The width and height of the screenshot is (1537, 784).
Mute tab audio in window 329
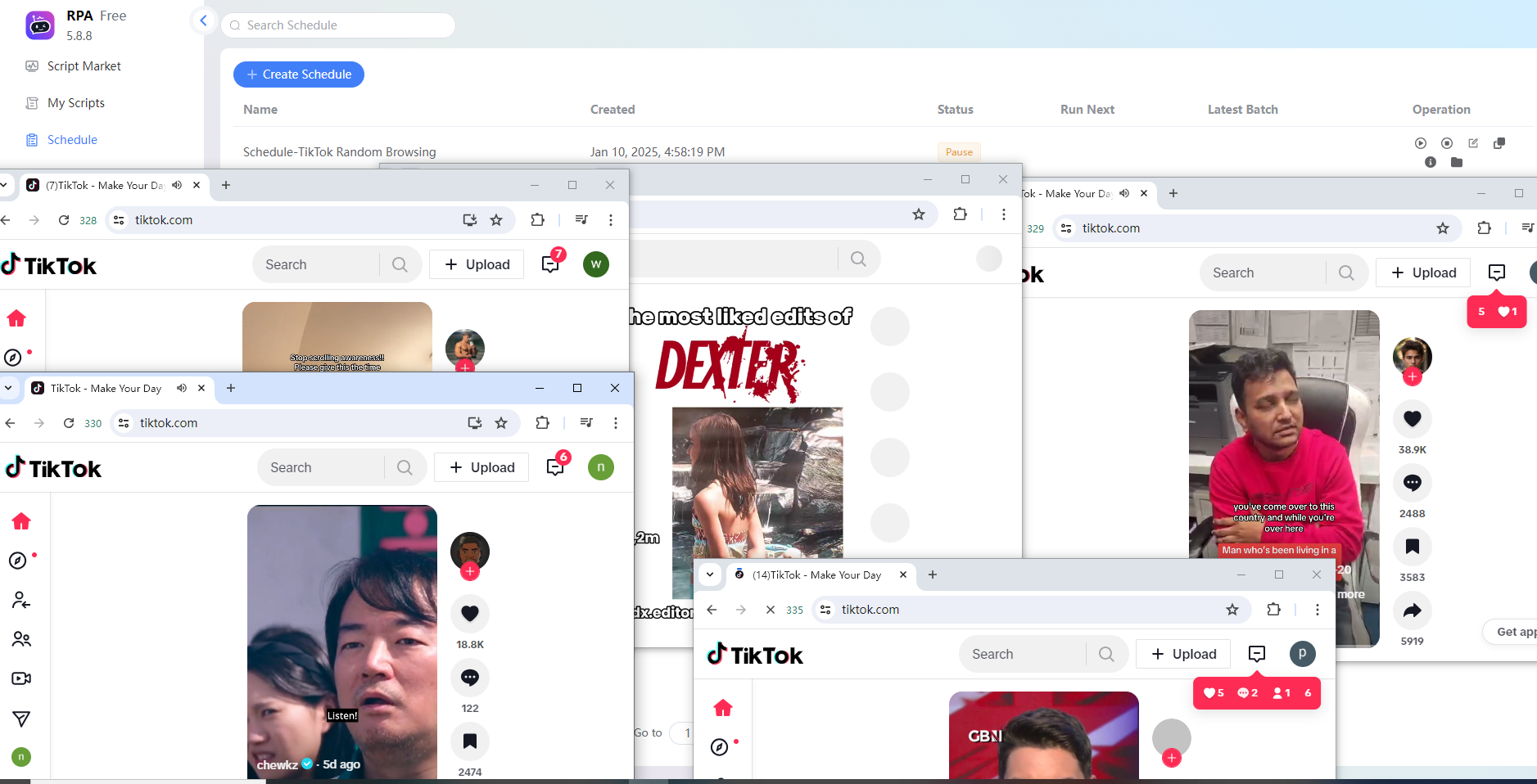1124,193
